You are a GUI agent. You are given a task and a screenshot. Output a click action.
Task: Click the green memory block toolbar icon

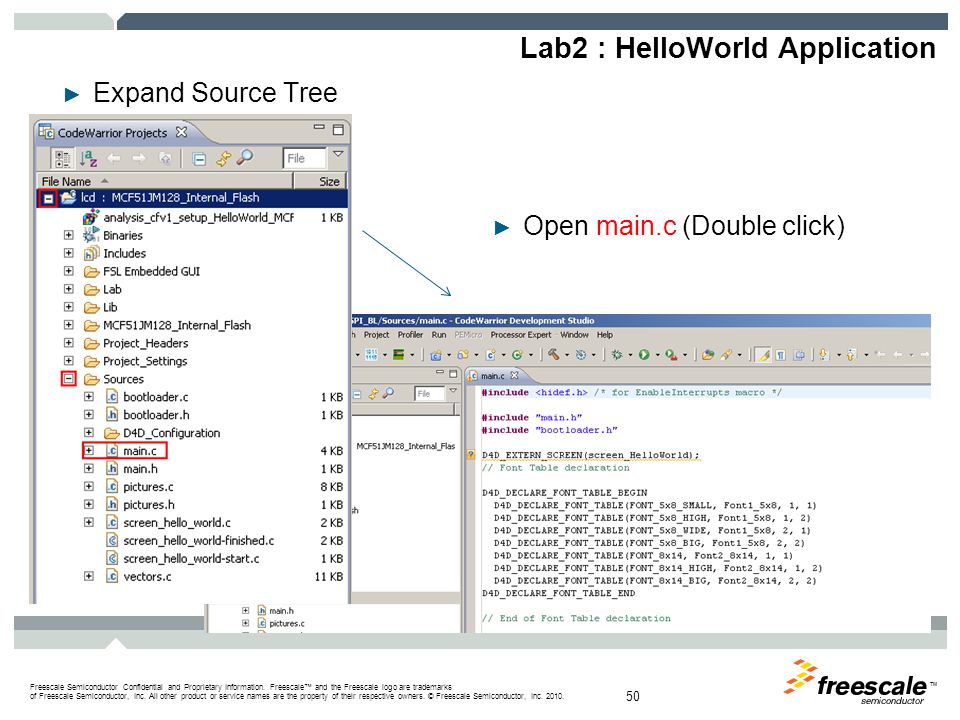point(399,354)
